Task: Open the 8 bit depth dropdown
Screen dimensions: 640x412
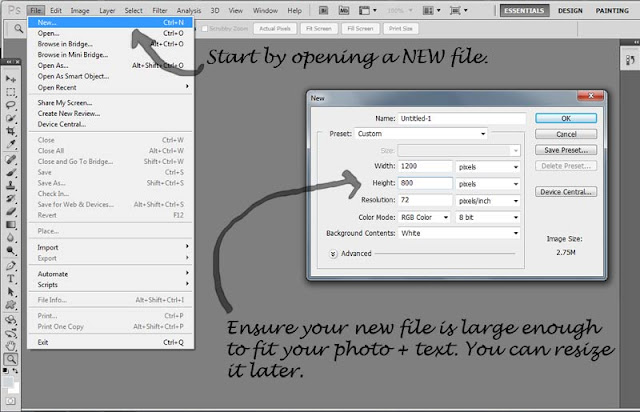Action: [488, 217]
